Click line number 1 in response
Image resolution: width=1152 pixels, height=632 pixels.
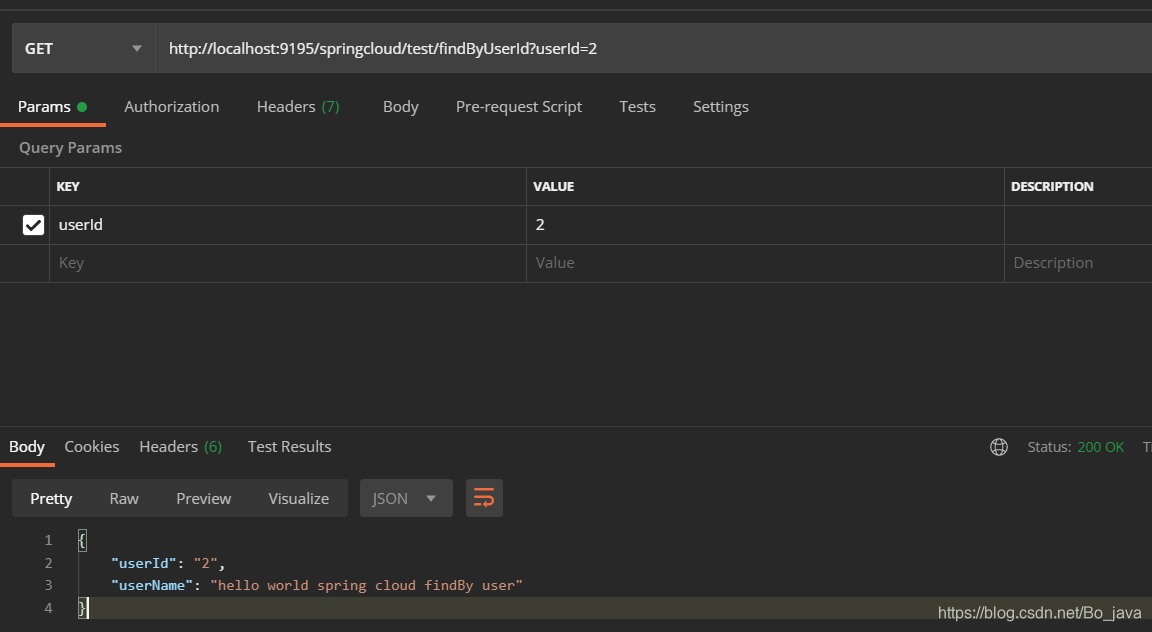[48, 540]
